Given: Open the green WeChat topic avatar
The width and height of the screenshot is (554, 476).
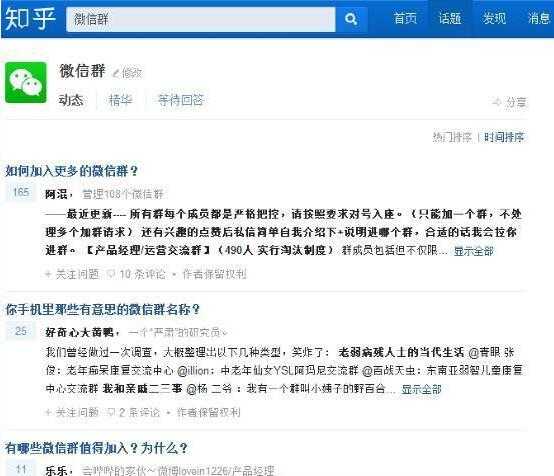Looking at the screenshot, I should pos(26,82).
